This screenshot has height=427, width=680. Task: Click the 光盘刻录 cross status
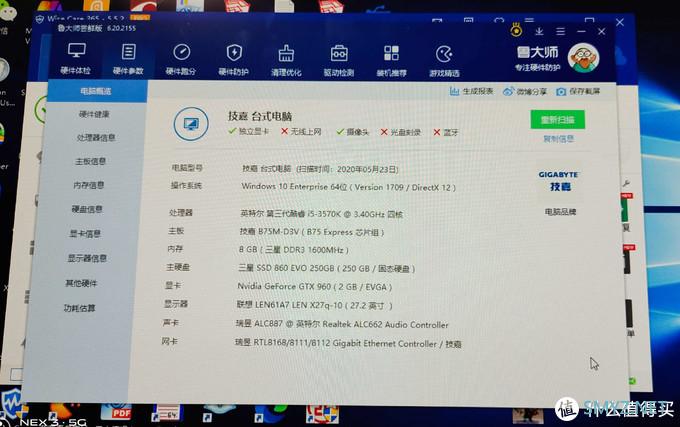[400, 132]
